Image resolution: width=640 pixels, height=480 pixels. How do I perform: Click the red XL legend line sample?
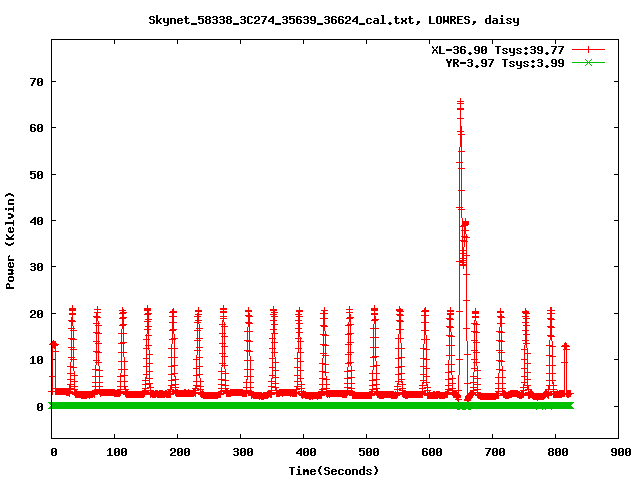[588, 50]
